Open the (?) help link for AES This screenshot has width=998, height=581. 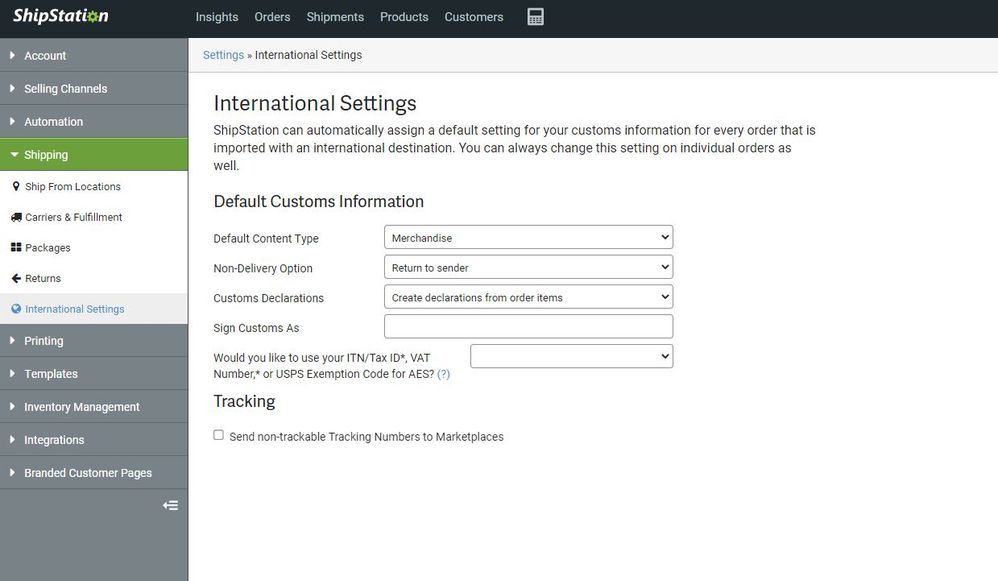coord(443,374)
